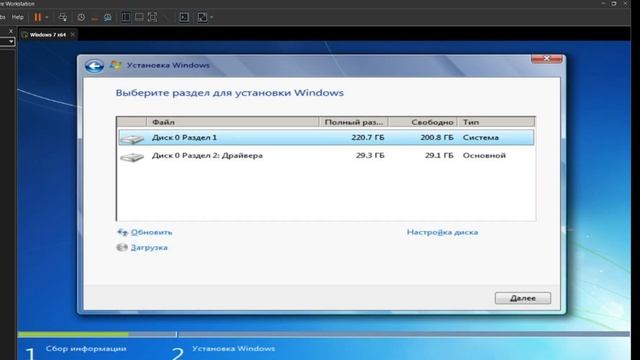The width and height of the screenshot is (640, 360).
Task: Click the 29.3 ГБ size value
Action: tap(370, 156)
